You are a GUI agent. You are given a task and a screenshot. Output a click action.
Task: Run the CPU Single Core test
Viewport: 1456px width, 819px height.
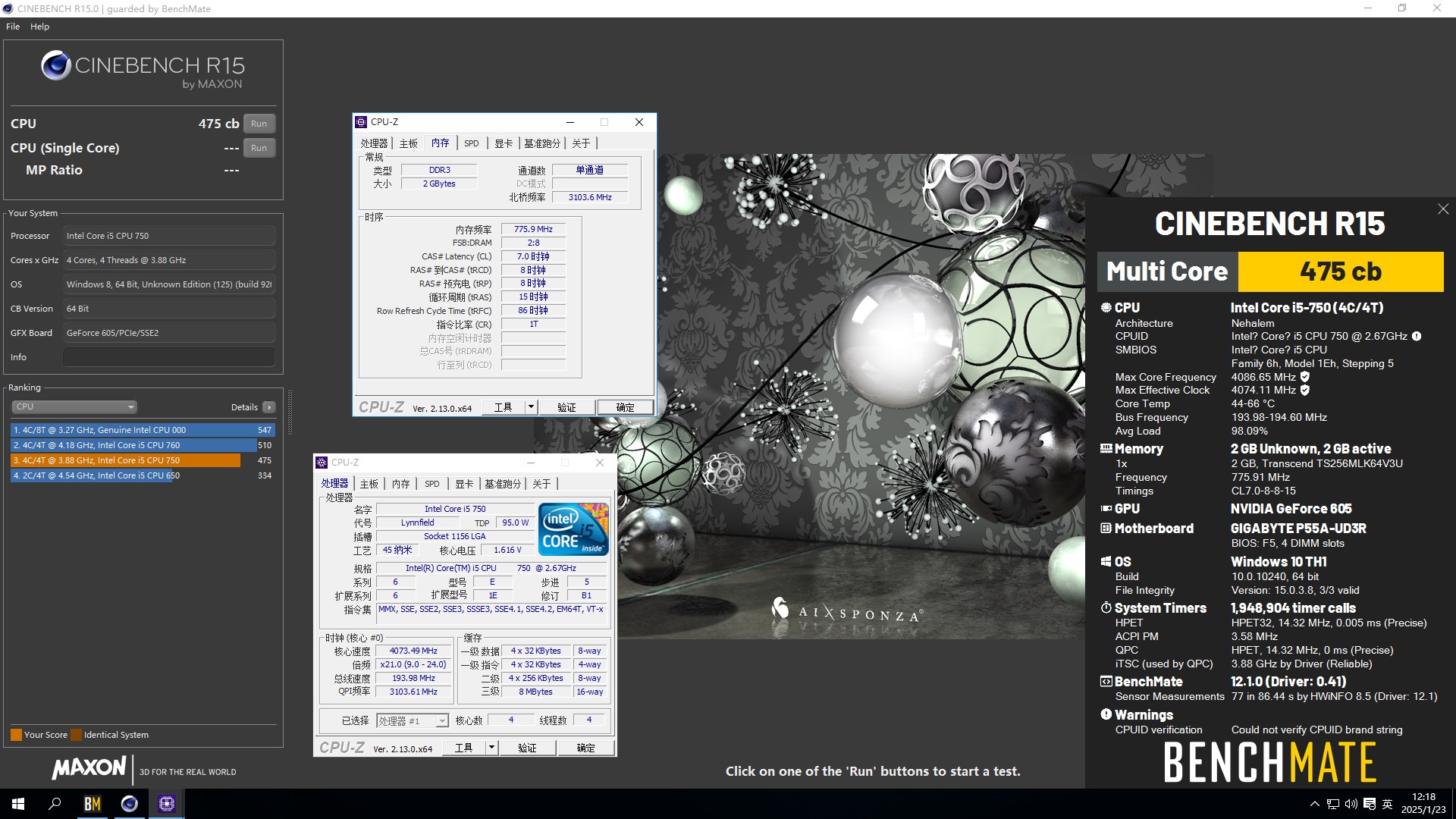tap(259, 148)
